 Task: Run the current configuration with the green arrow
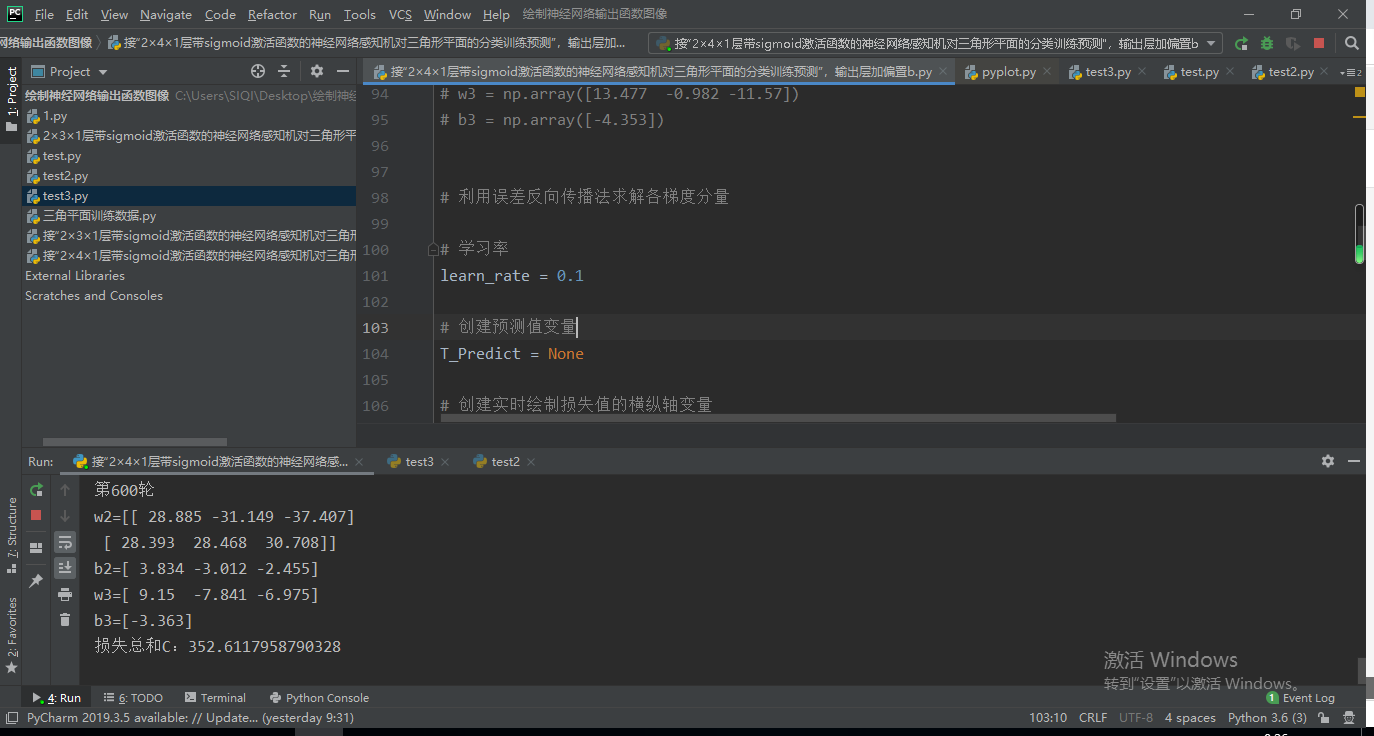(x=1241, y=43)
